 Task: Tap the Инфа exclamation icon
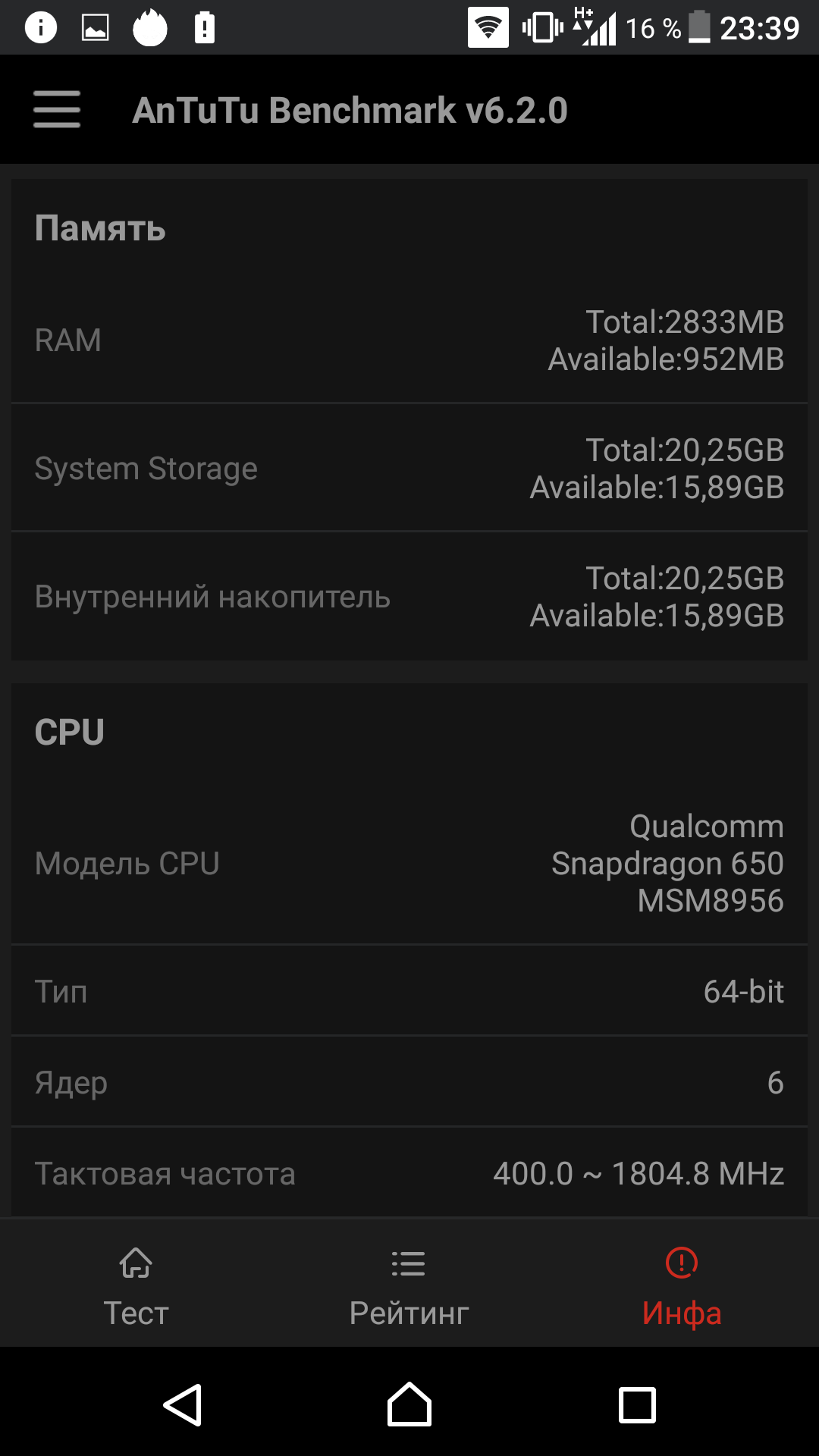coord(682,1263)
